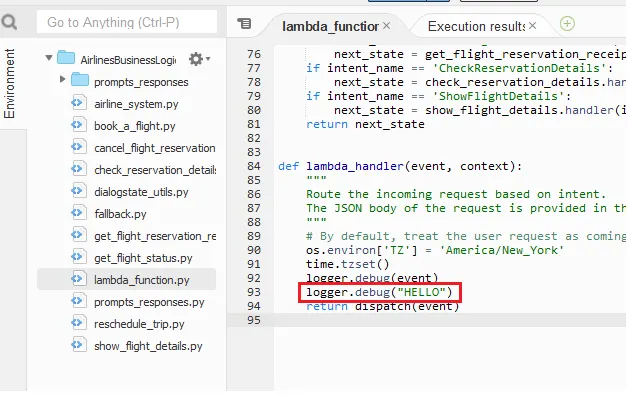
Task: Open fallback.py from the file tree
Action: pos(120,214)
